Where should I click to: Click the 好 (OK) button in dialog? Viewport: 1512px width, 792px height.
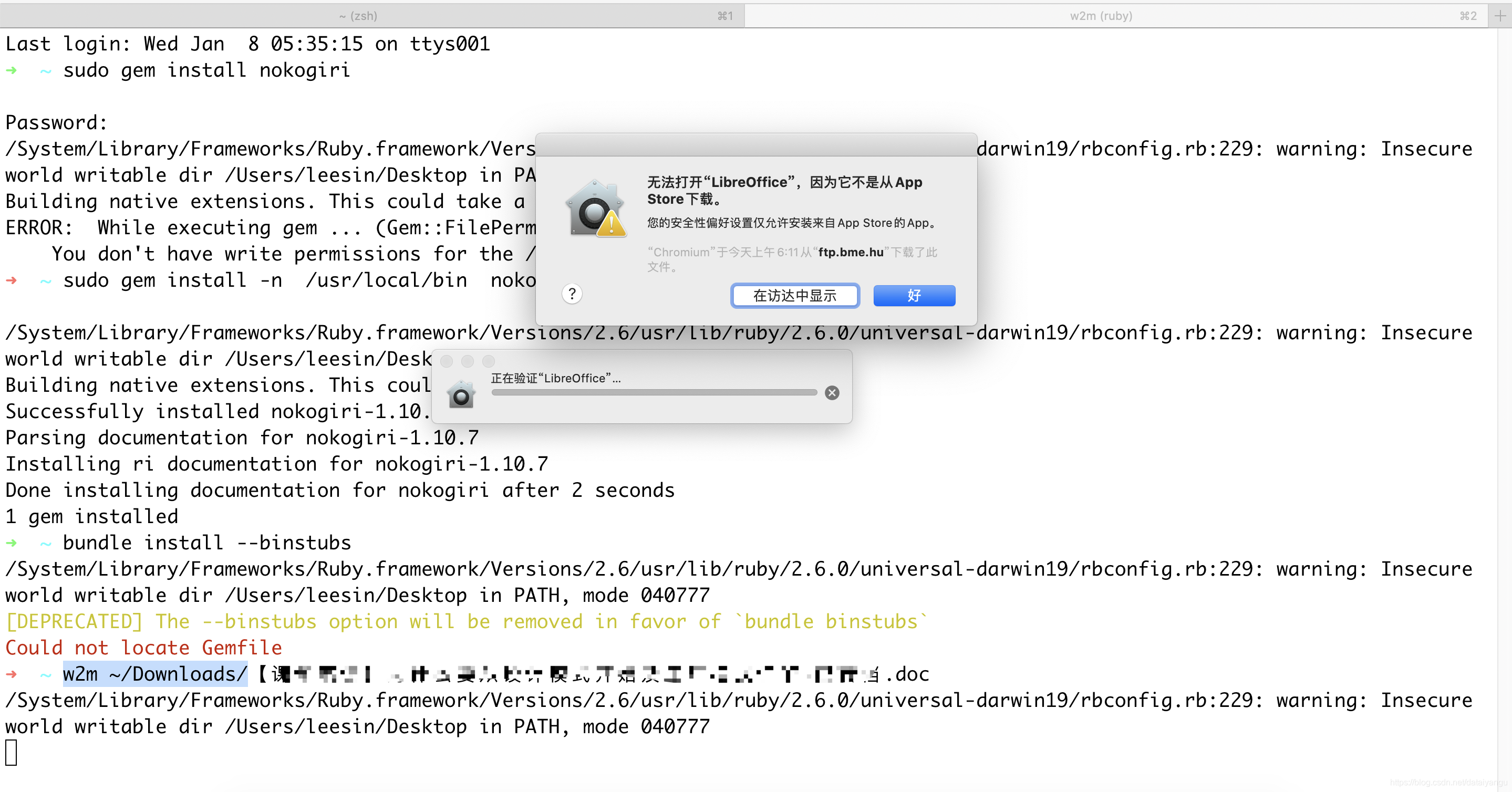(914, 296)
